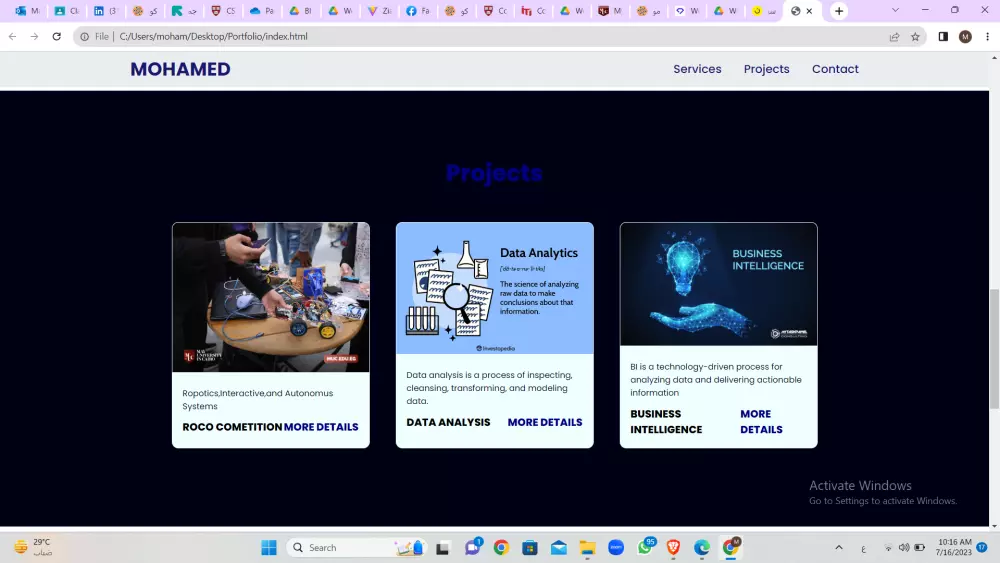
Task: Click the DATA ANALYSIS title
Action: [448, 422]
